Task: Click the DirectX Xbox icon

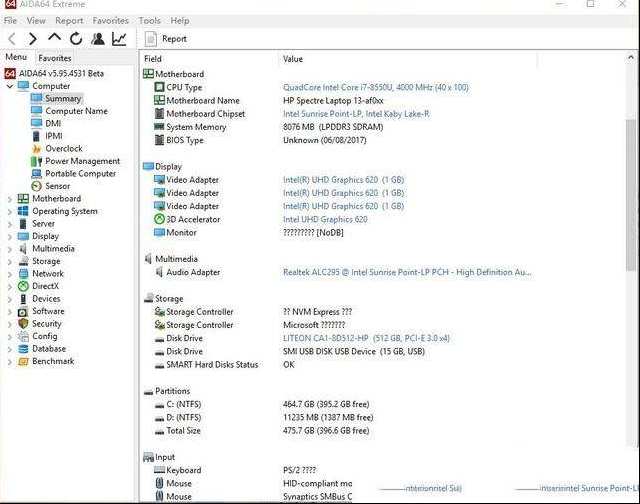Action: coord(23,286)
